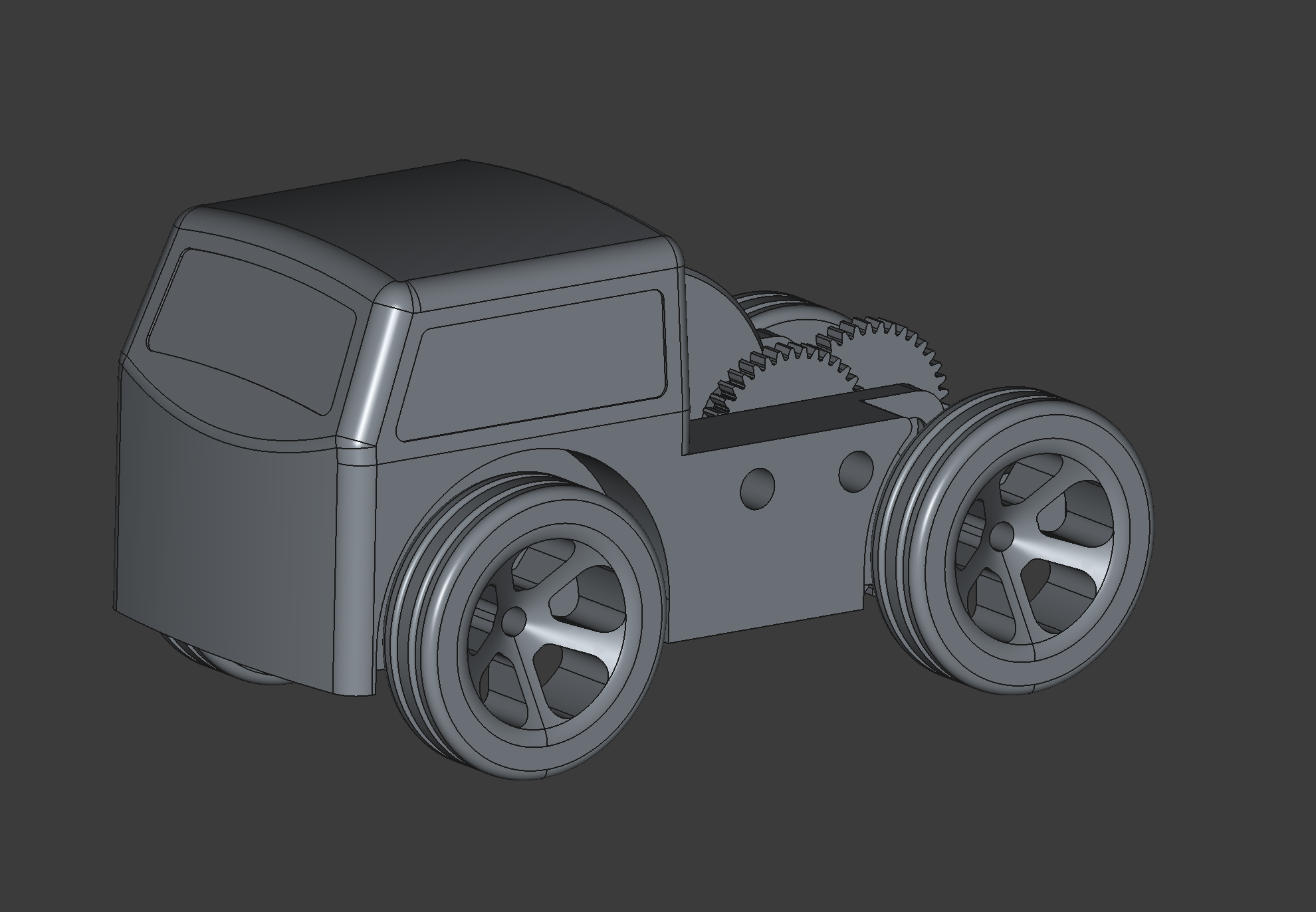The height and width of the screenshot is (912, 1316).
Task: Click the left round hole in chassis
Action: pyautogui.click(x=758, y=490)
